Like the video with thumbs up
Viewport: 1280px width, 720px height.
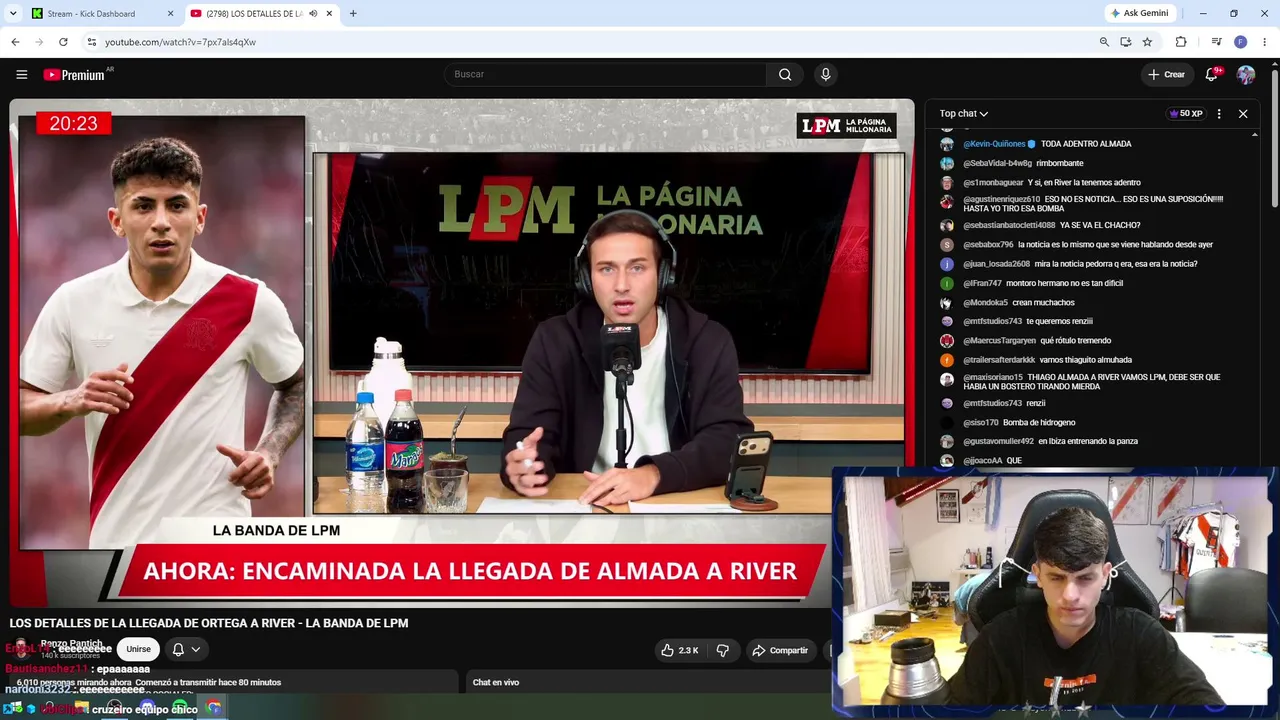679,650
